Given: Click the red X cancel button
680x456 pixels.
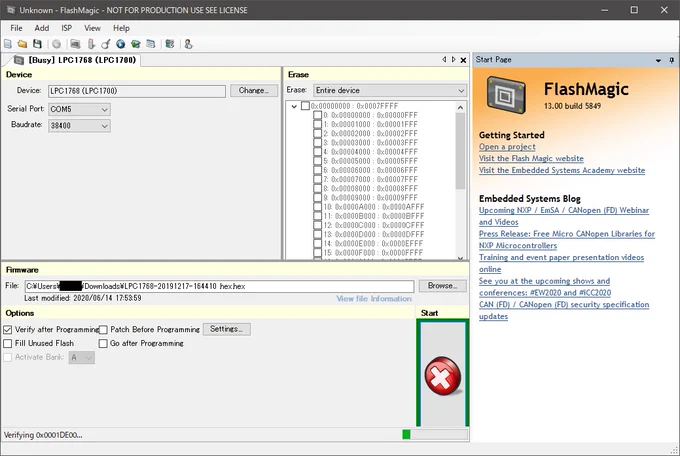Looking at the screenshot, I should tap(442, 376).
